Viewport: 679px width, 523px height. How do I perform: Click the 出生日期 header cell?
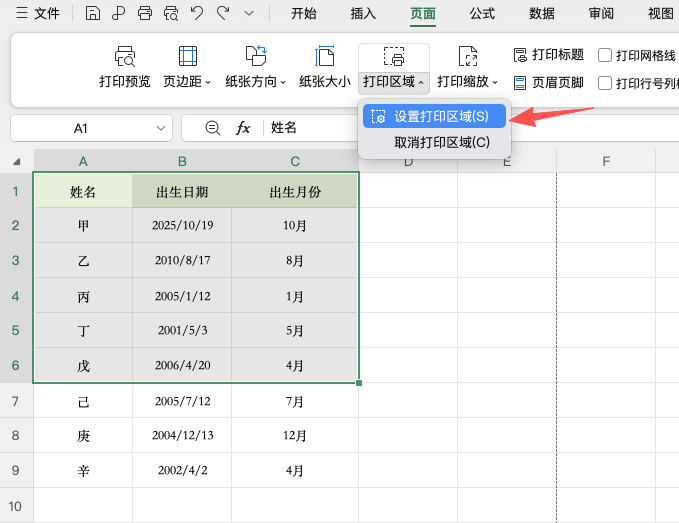pyautogui.click(x=182, y=191)
